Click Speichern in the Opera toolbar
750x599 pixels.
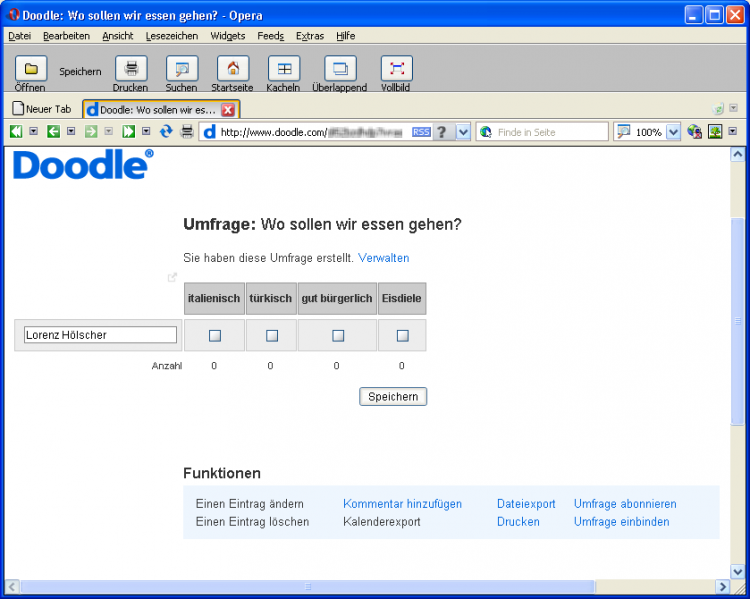(x=80, y=72)
